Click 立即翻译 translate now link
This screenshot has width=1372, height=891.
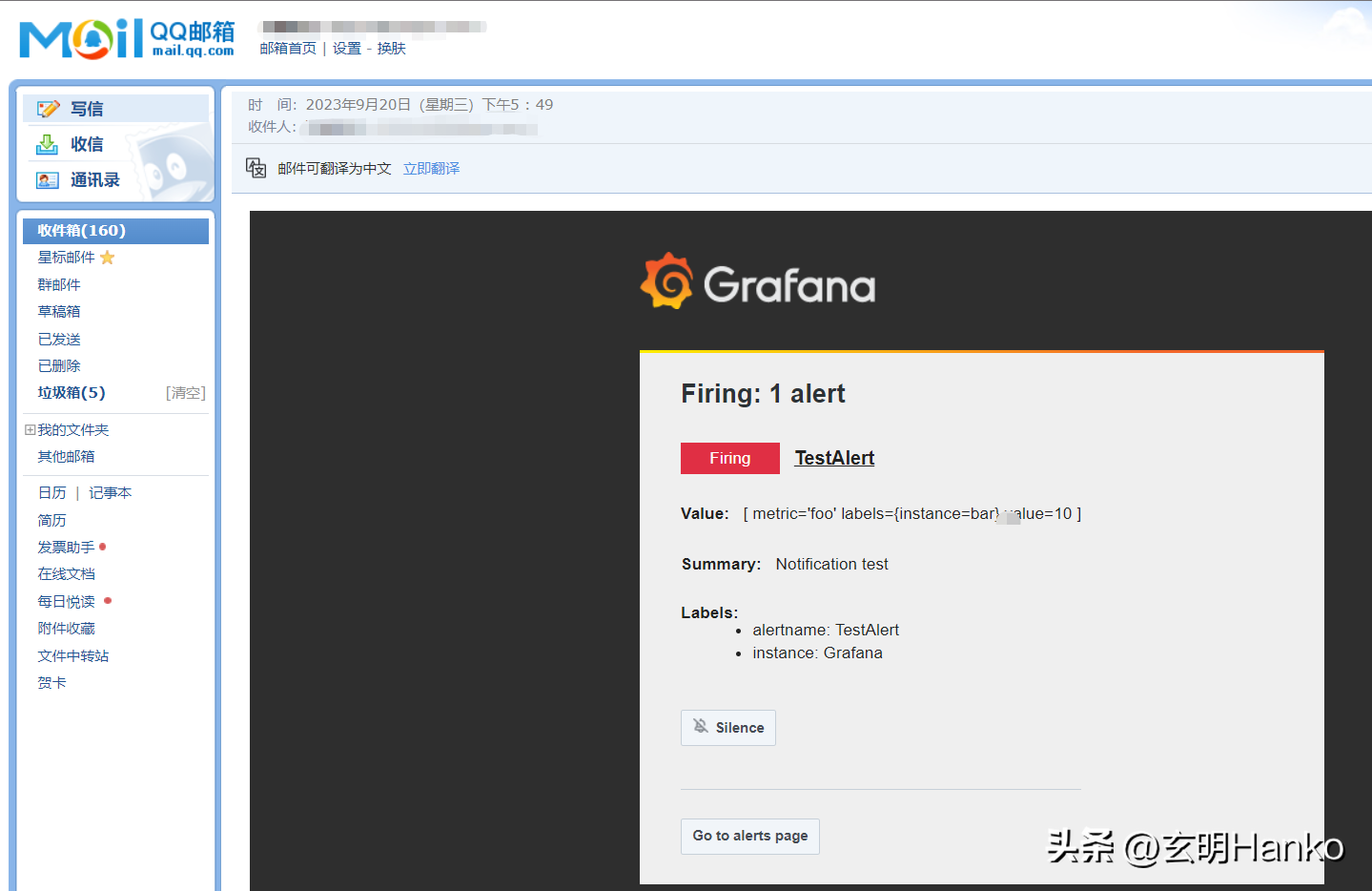pos(431,169)
